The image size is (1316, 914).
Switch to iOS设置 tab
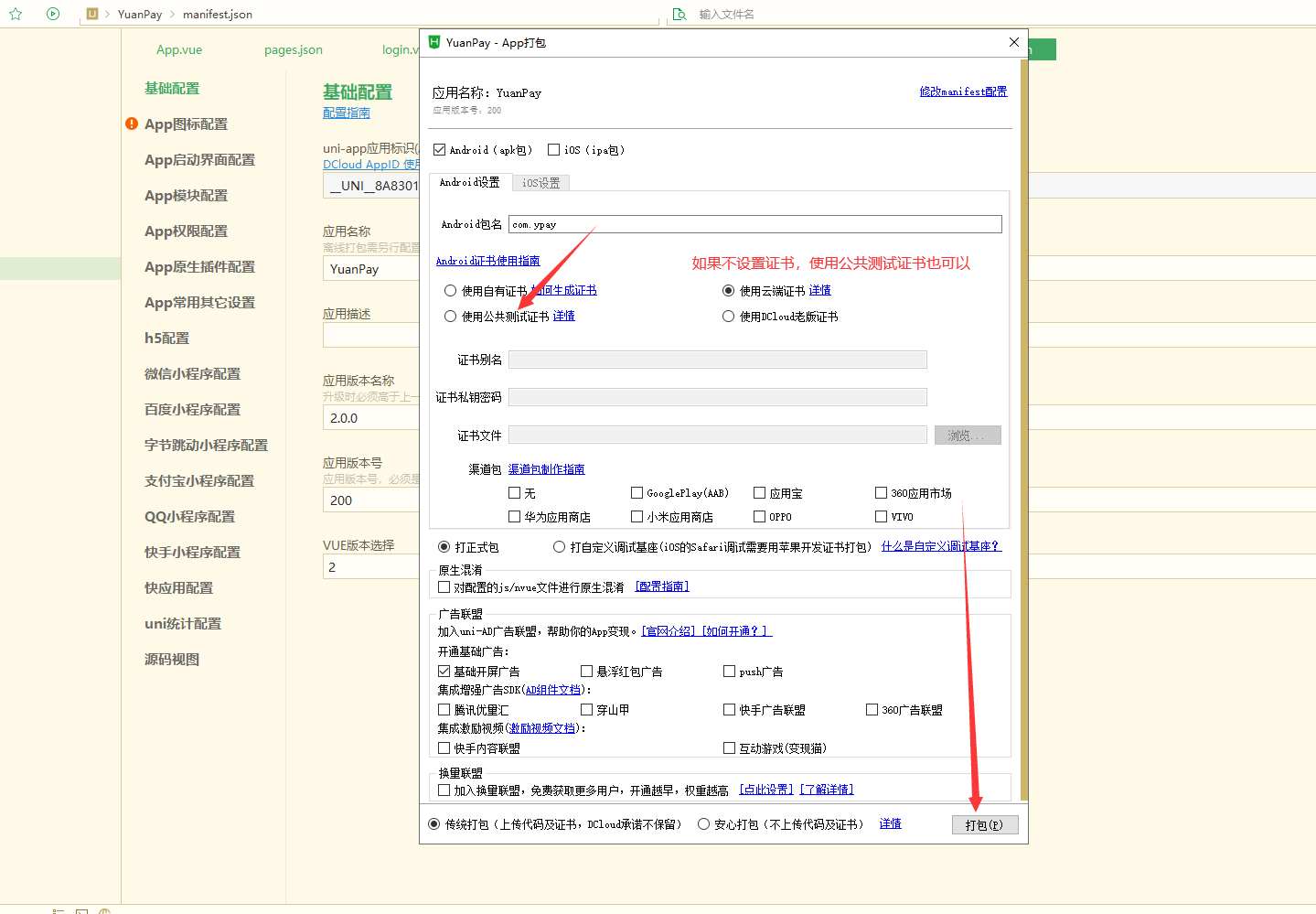540,183
